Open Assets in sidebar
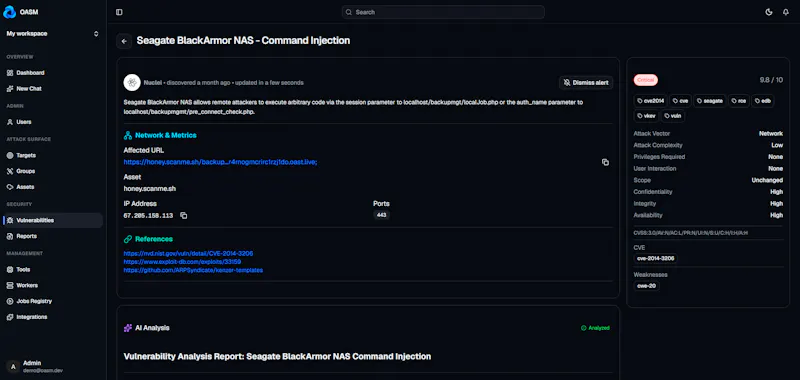 pyautogui.click(x=52, y=187)
